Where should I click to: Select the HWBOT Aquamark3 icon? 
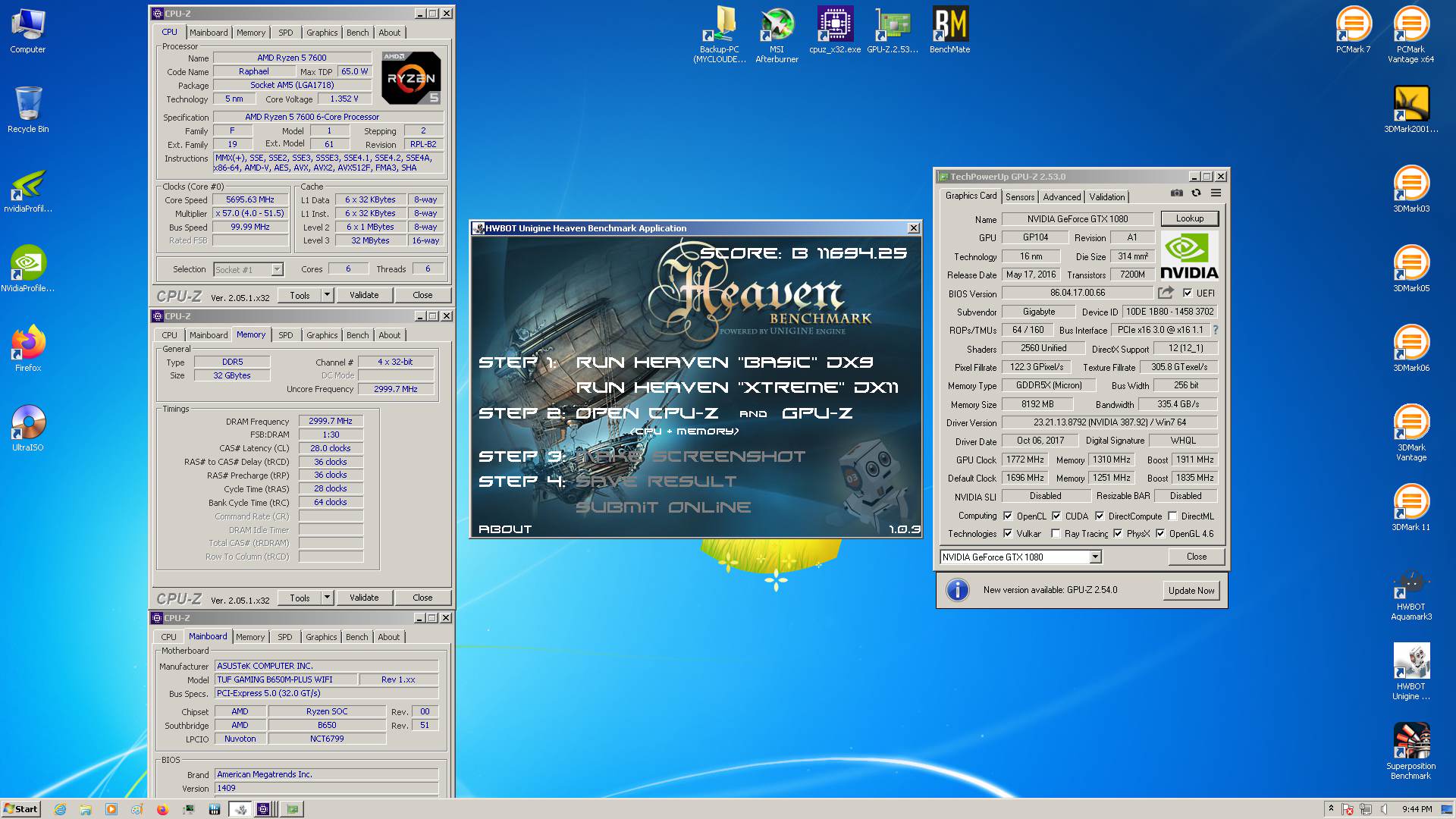tap(1410, 594)
